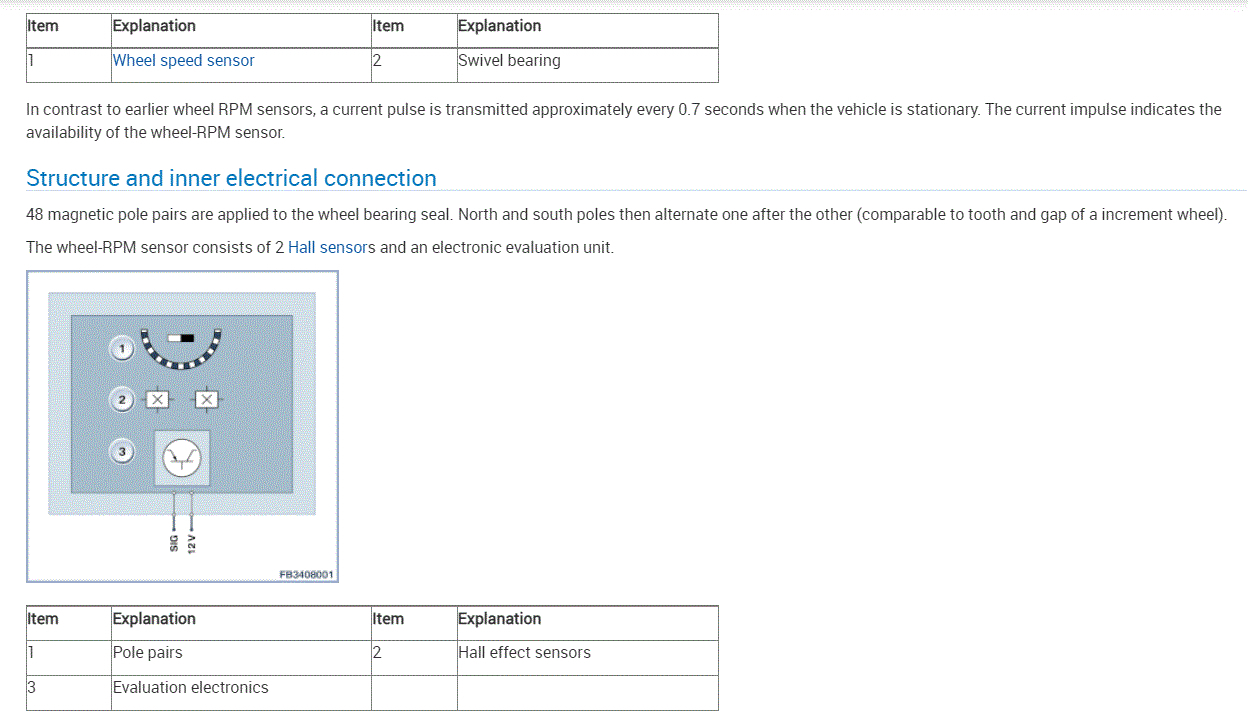Click the FB3408001 figure reference code
The height and width of the screenshot is (728, 1248).
pyautogui.click(x=307, y=575)
